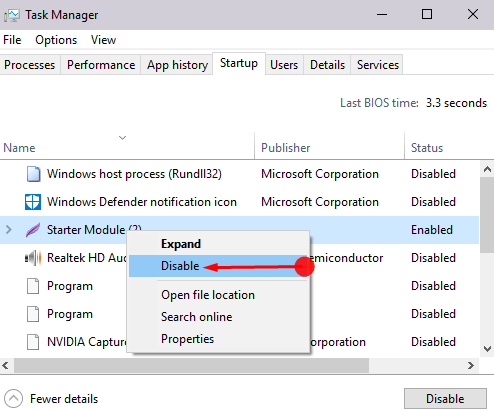Image resolution: width=494 pixels, height=411 pixels.
Task: Choose Expand in the context menu
Action: pos(219,244)
